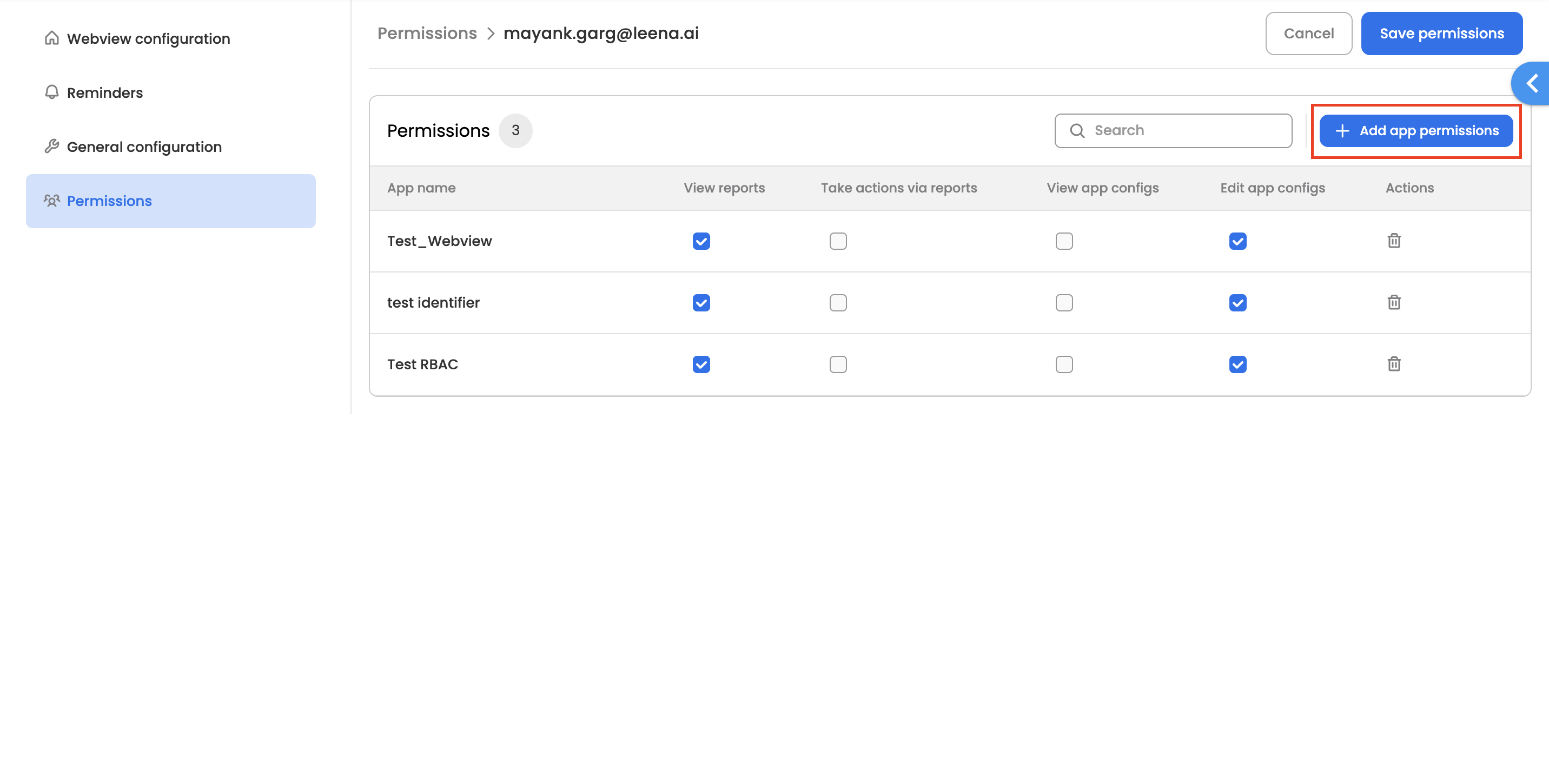Click Save permissions button
1549x784 pixels.
(x=1441, y=34)
